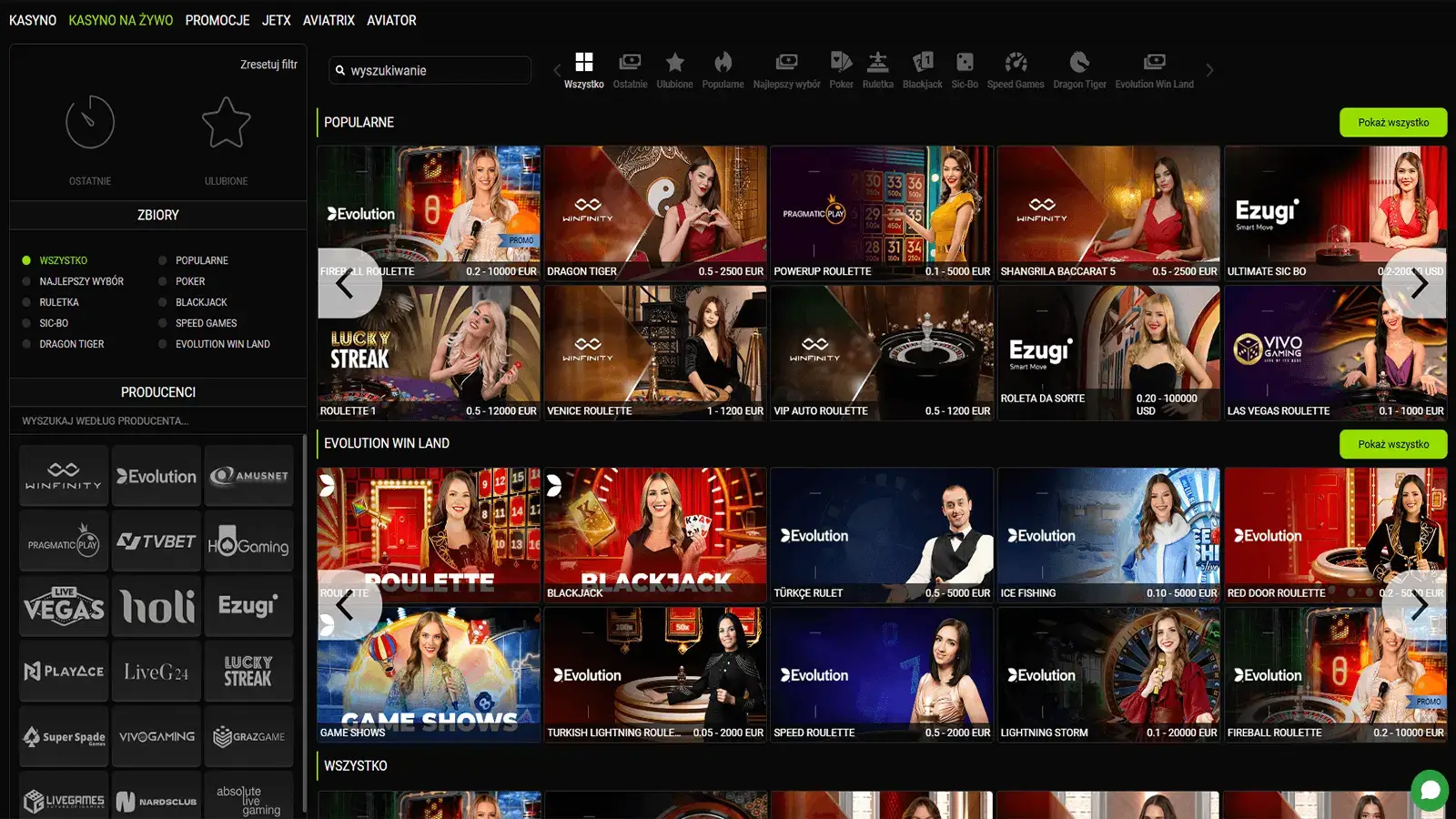The height and width of the screenshot is (819, 1456).
Task: Go to PROMOCJE in top menu
Action: pos(217,20)
